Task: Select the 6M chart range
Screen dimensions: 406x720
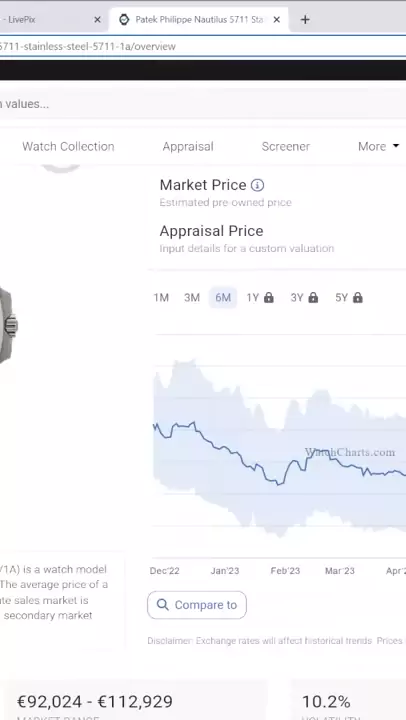Action: pyautogui.click(x=223, y=298)
